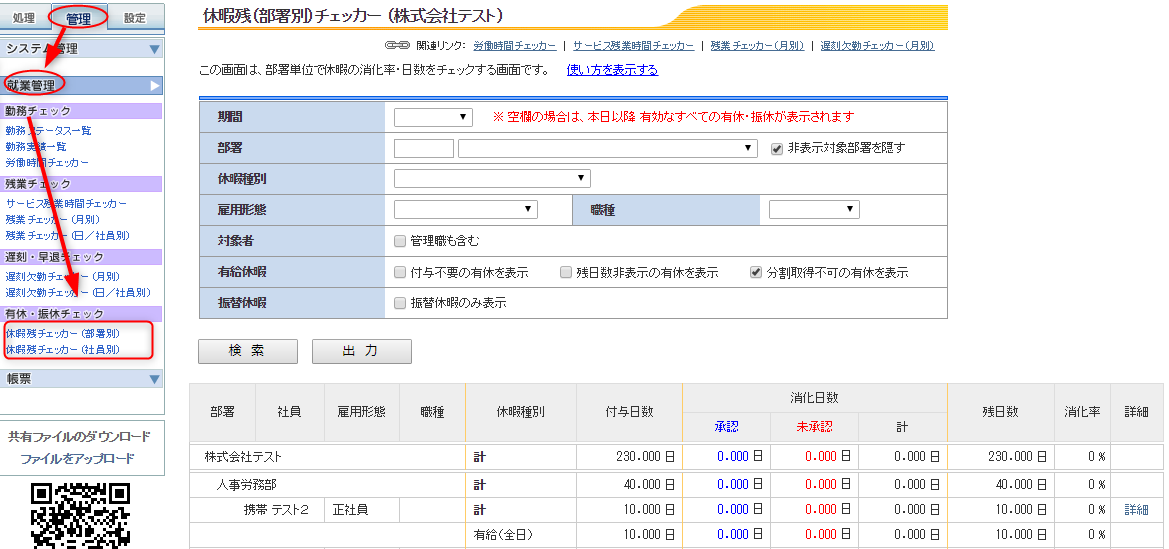
Task: Open related link 残業チェッカー(月別) at top
Action: [757, 46]
